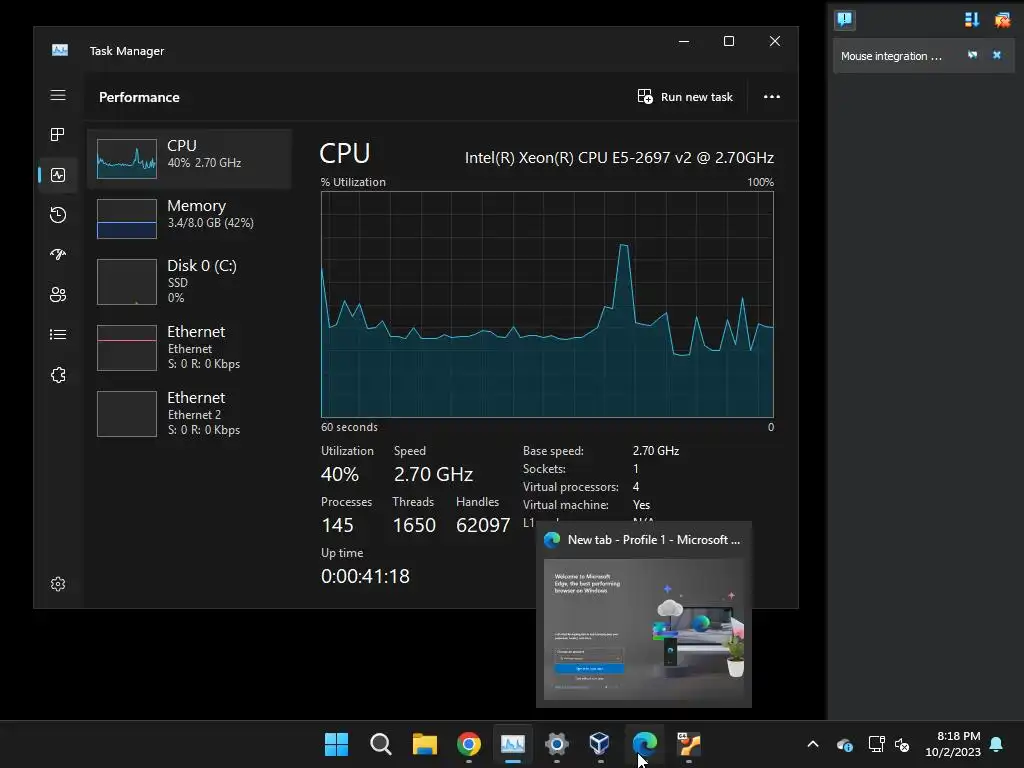
Task: Open the Startup apps icon in sidebar
Action: [58, 255]
